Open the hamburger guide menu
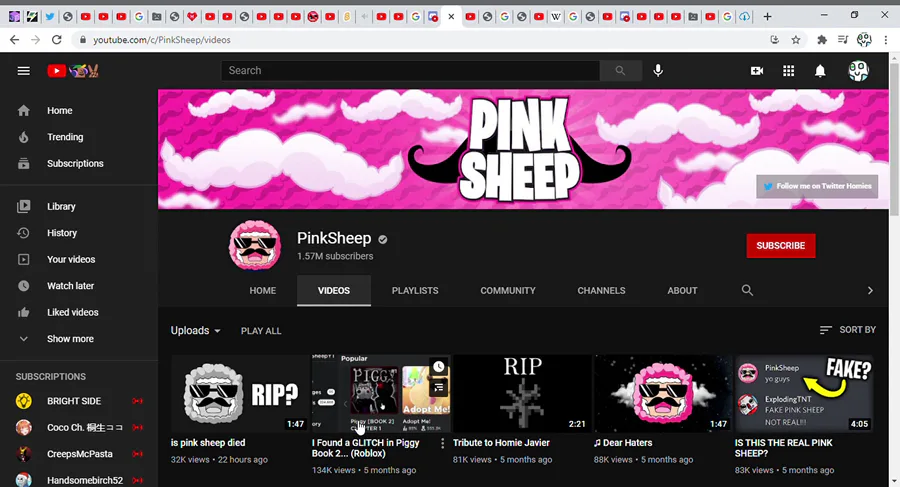The image size is (900, 487). coord(24,71)
